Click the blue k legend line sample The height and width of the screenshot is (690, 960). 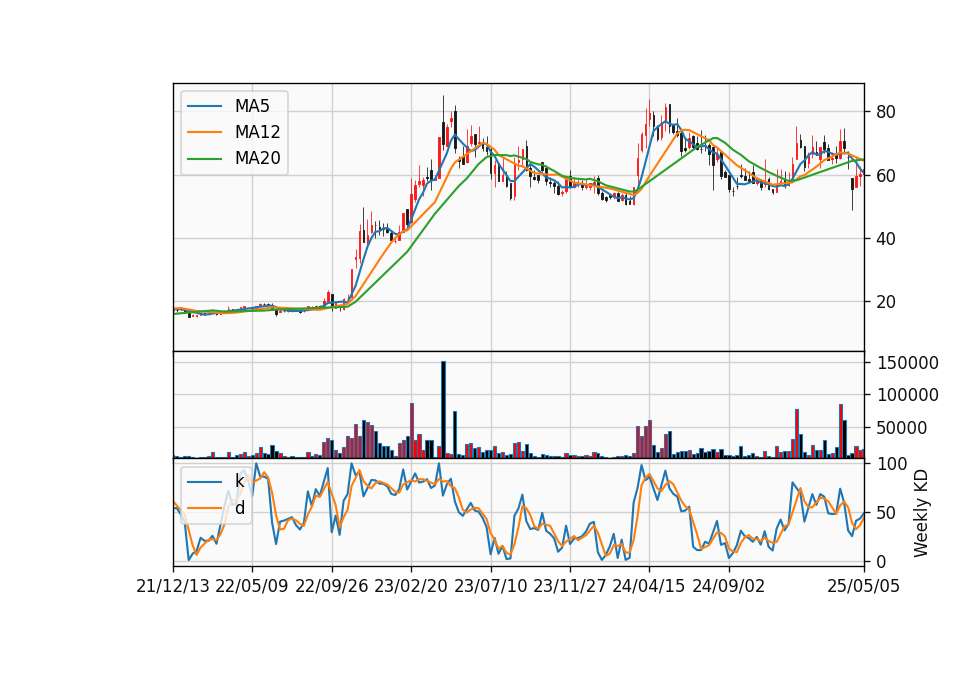204,481
